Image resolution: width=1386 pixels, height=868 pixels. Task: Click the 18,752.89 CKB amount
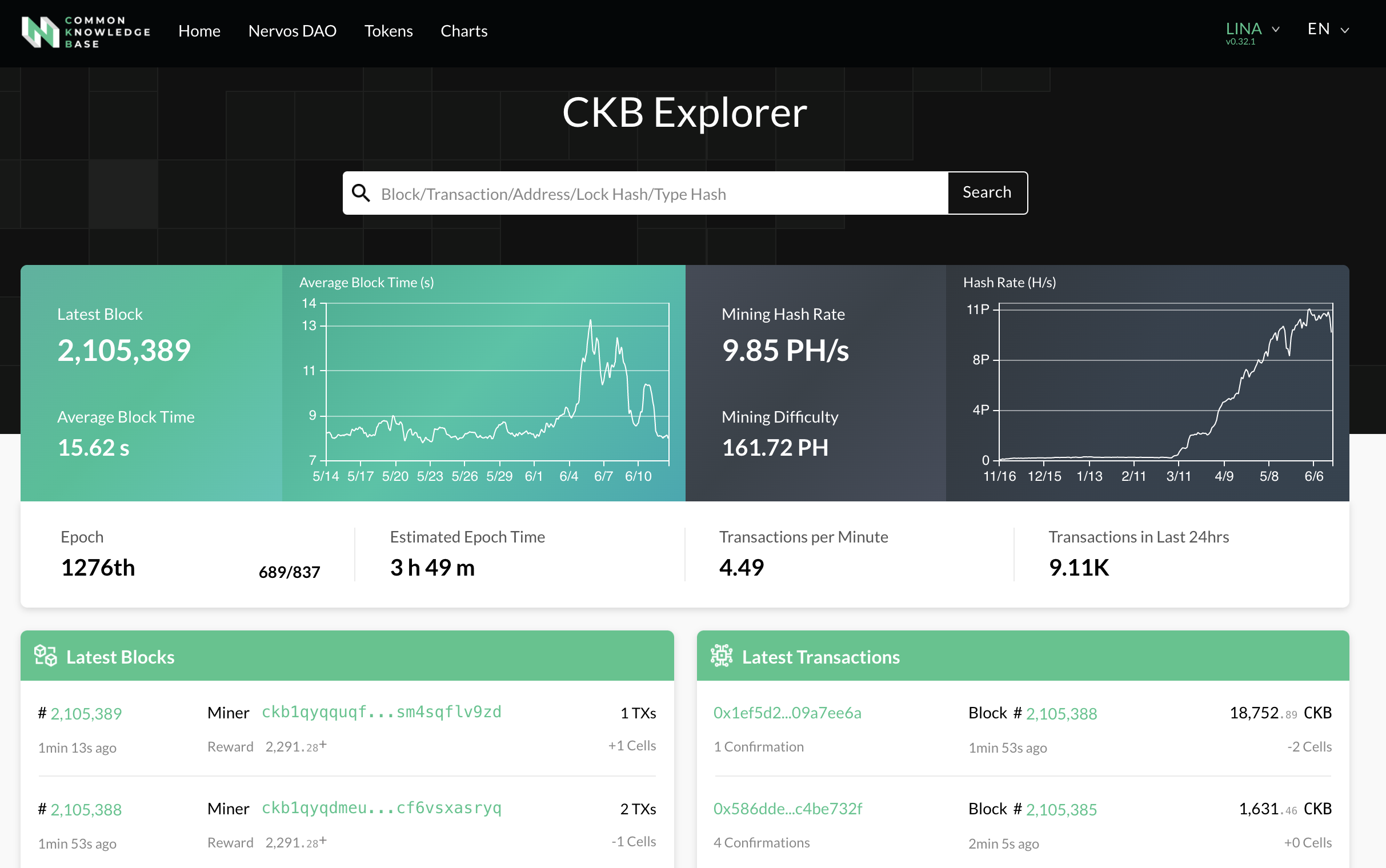[x=1280, y=713]
